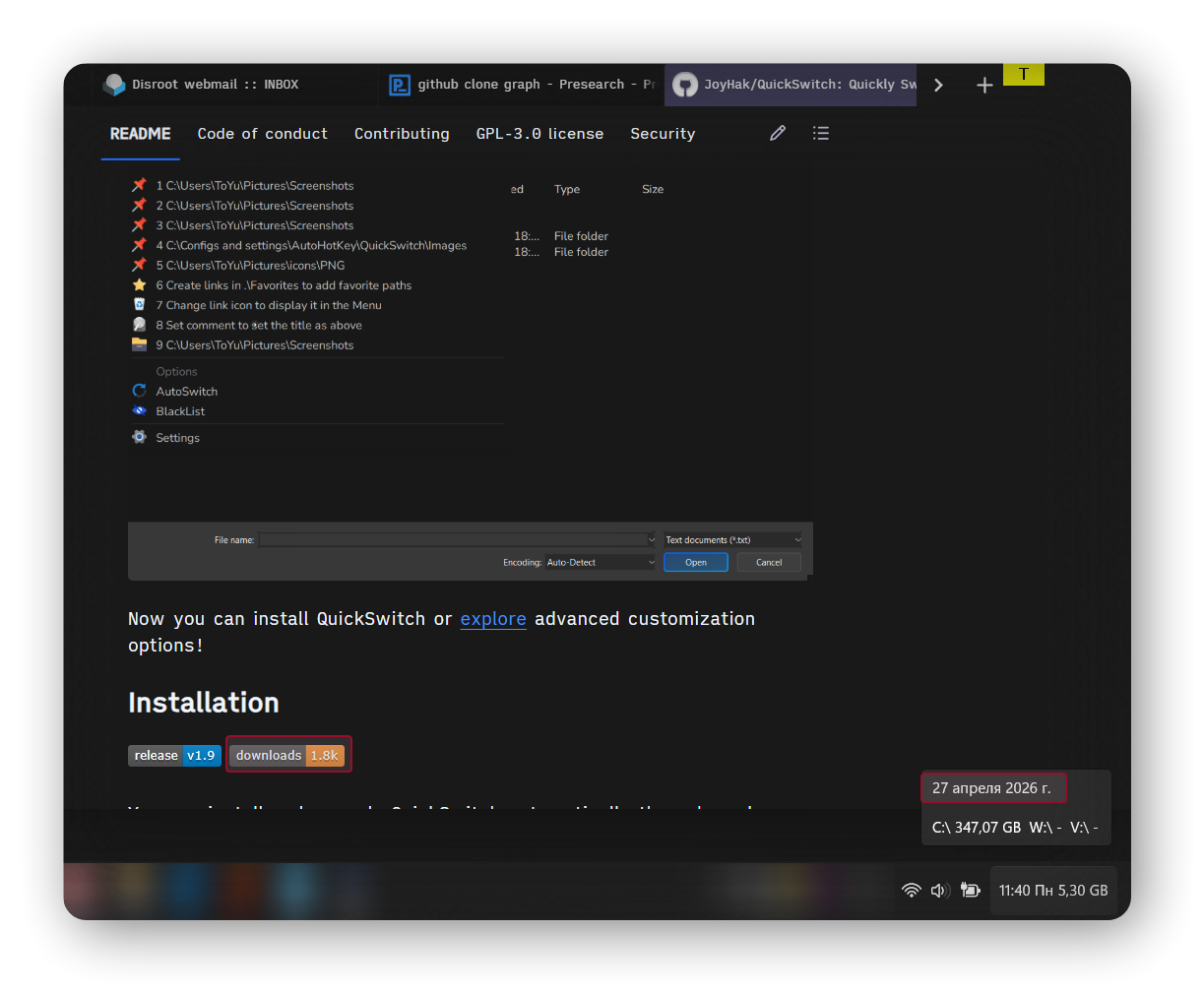Screen dimensions: 1204x993
Task: Select menu row 2 C:\Users\ToYu\Pictures\Screenshots
Action: coord(255,206)
